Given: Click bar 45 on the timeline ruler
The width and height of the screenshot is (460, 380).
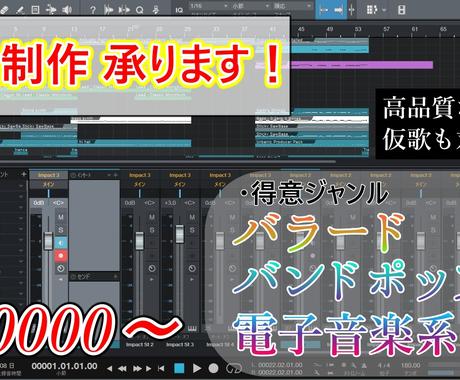Looking at the screenshot, I should pos(301,29).
